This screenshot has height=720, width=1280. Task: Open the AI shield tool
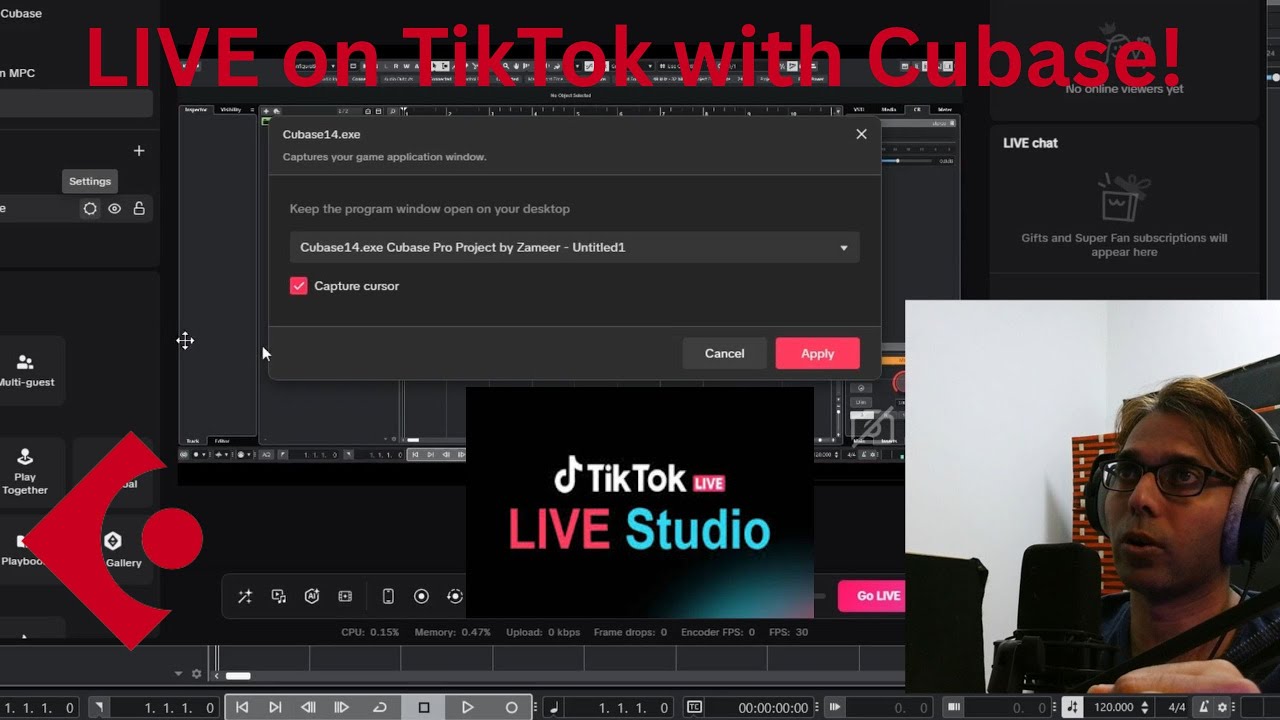312,596
